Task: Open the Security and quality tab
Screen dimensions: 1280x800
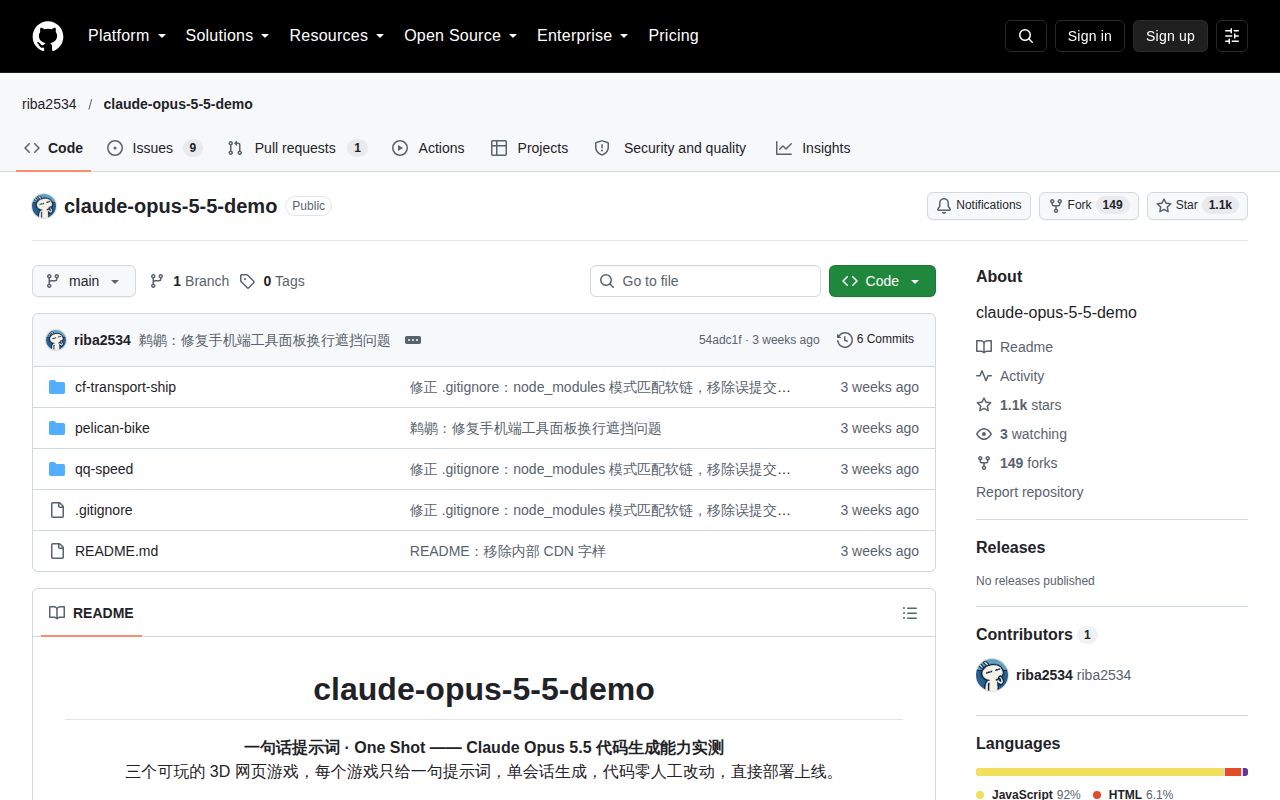Action: [x=670, y=148]
